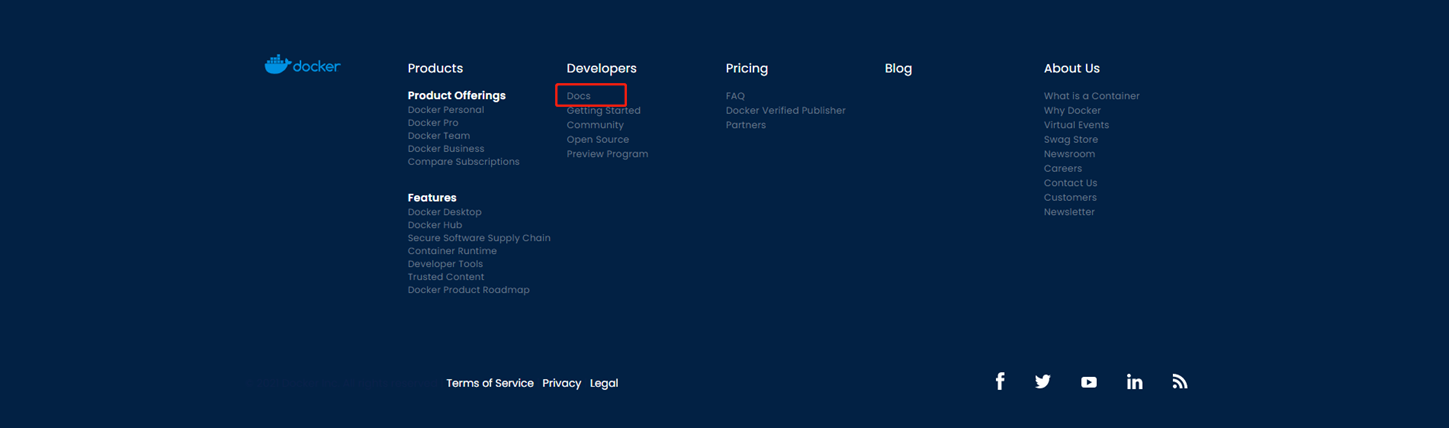Screen dimensions: 1449x428
Task: Click the Docker Verified Publisher link
Action: 785,111
